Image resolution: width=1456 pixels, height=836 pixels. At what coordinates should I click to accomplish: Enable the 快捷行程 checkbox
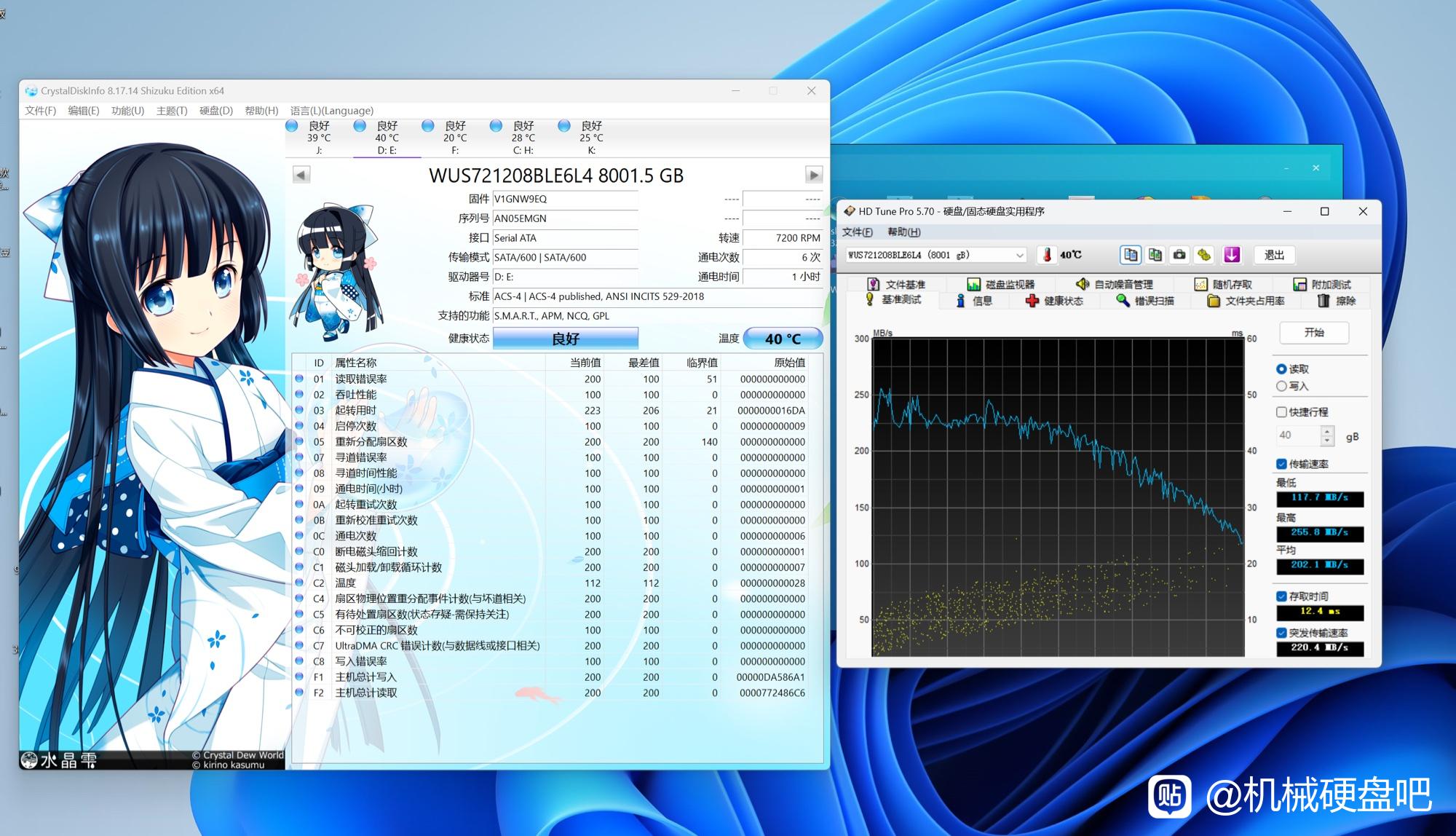tap(1281, 412)
